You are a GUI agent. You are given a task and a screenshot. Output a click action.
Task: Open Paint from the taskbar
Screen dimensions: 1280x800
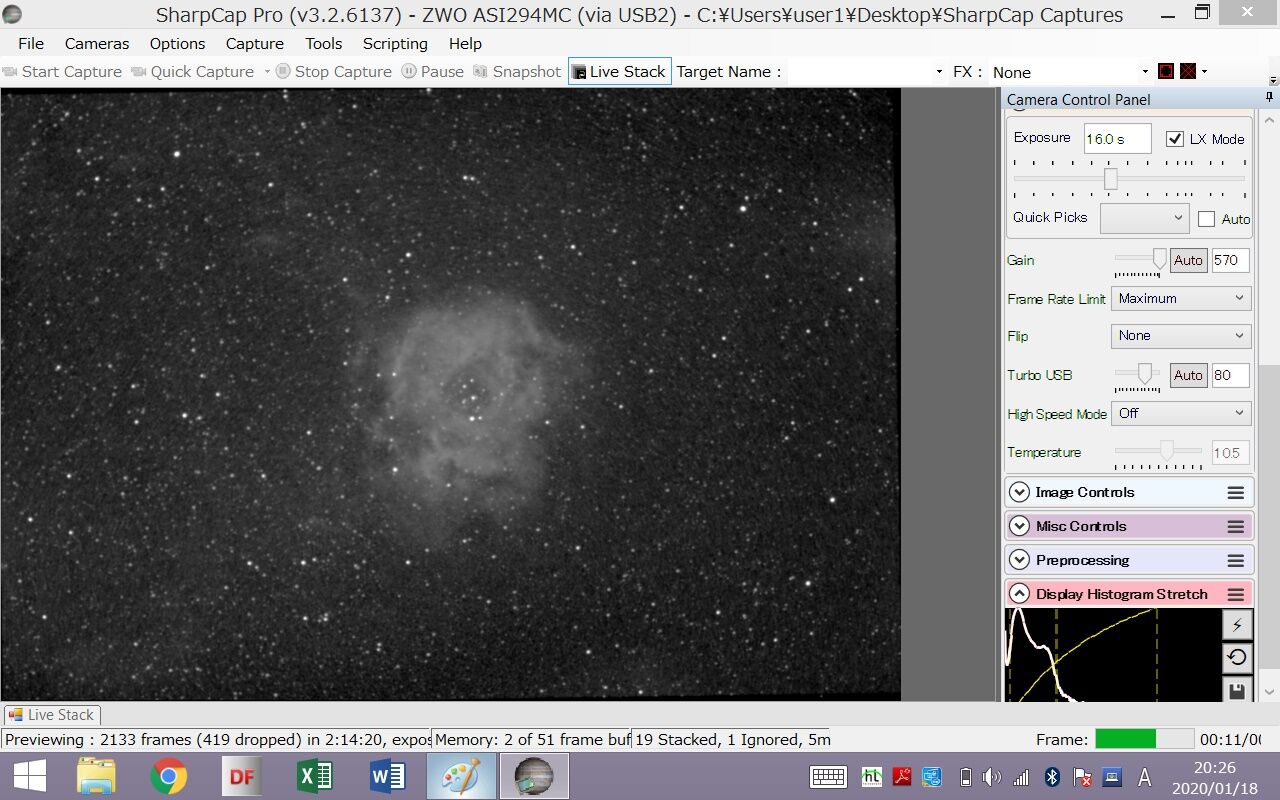461,777
